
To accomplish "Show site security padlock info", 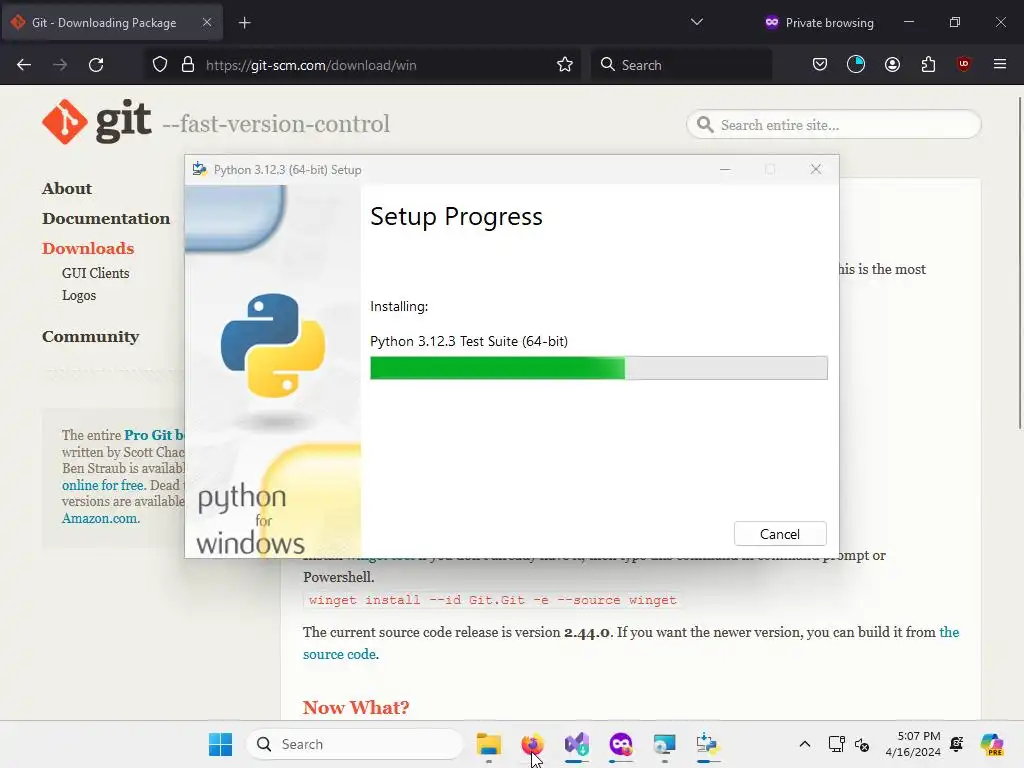I will click(x=188, y=65).
